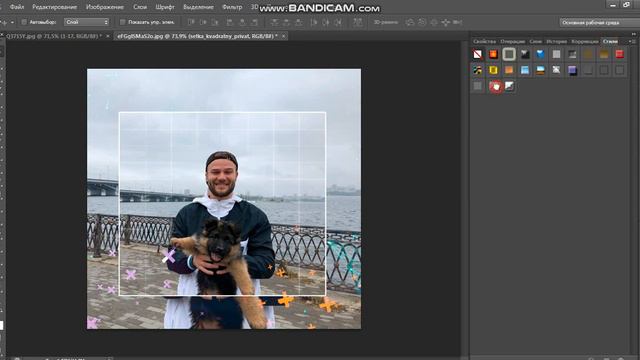Image resolution: width=640 pixels, height=360 pixels.
Task: Apply the plain gray style starting third row
Action: [478, 86]
